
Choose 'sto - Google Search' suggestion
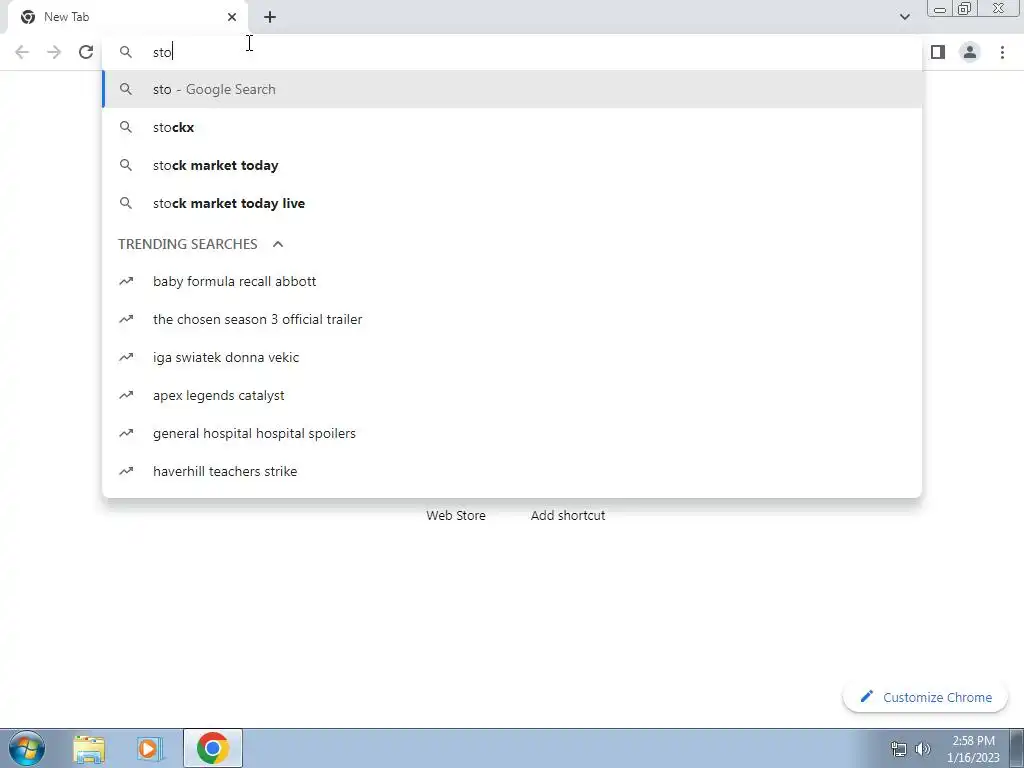click(513, 89)
